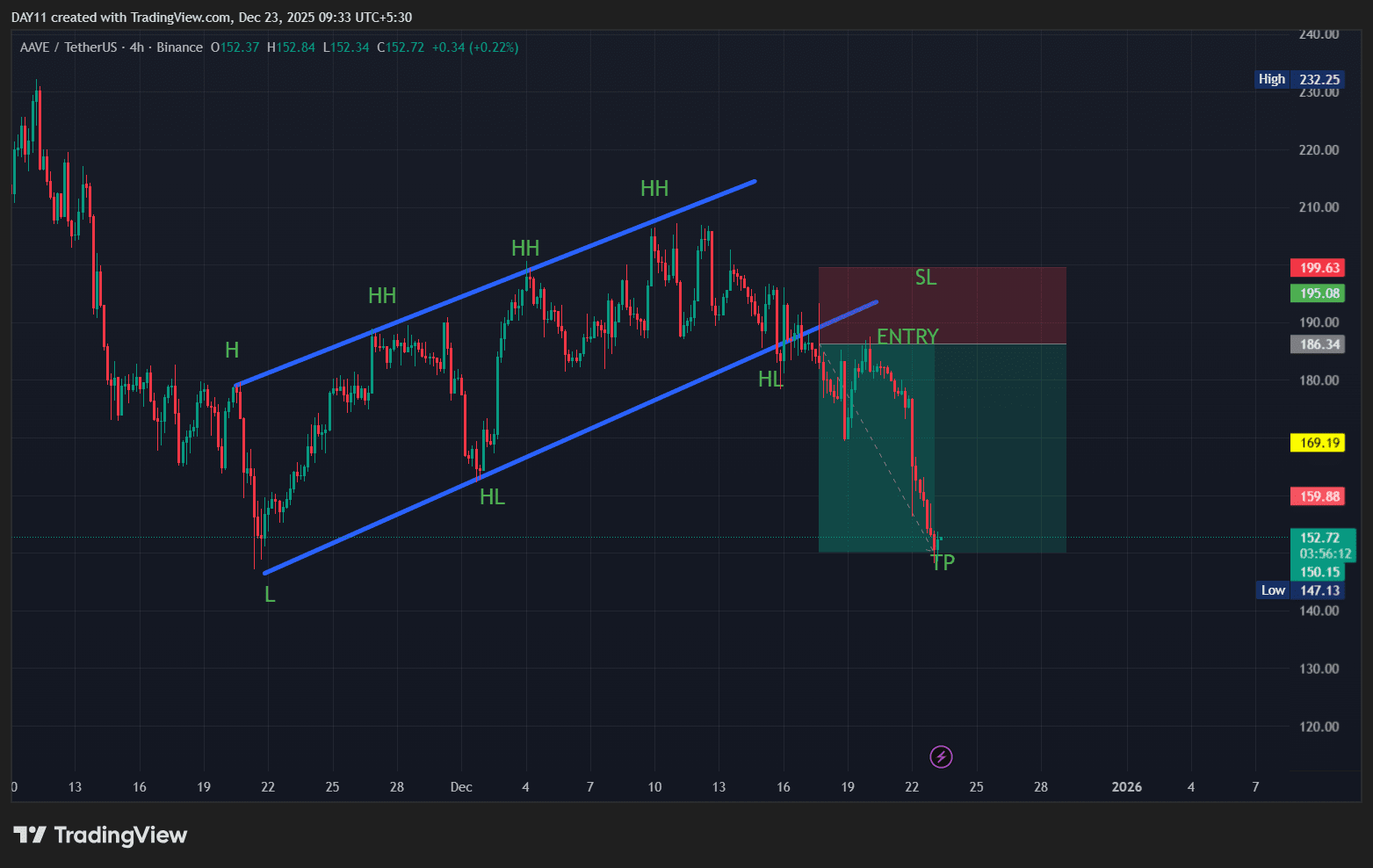This screenshot has width=1373, height=868.
Task: Click the red stop-loss zone of the short position
Action: pos(942,306)
